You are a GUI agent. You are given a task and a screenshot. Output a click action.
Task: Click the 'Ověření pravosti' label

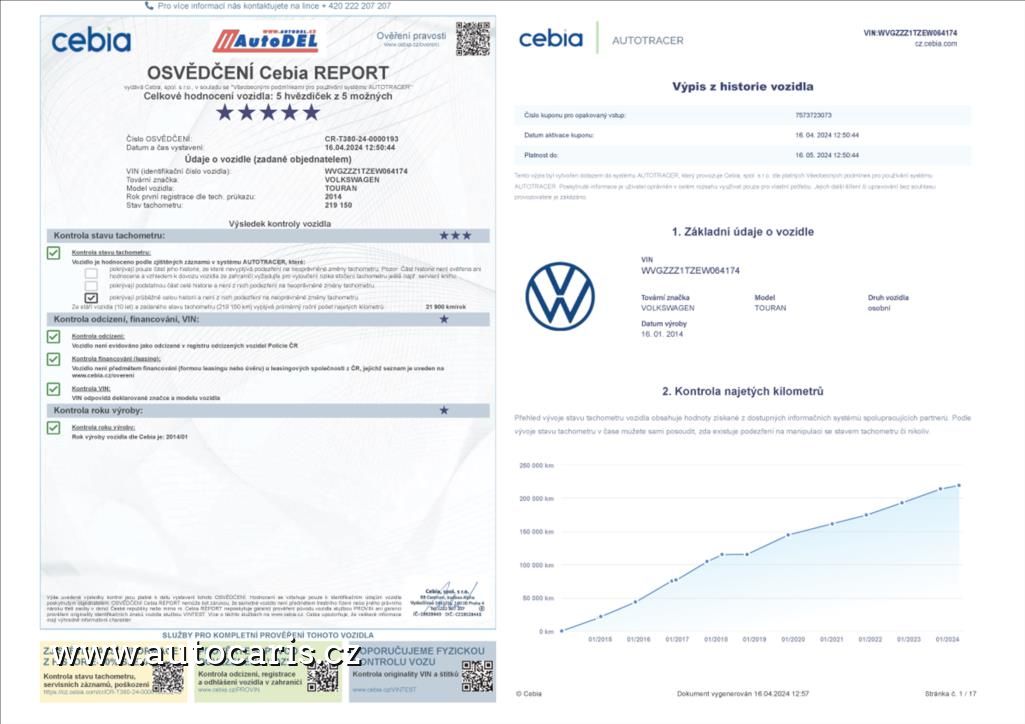pos(411,36)
